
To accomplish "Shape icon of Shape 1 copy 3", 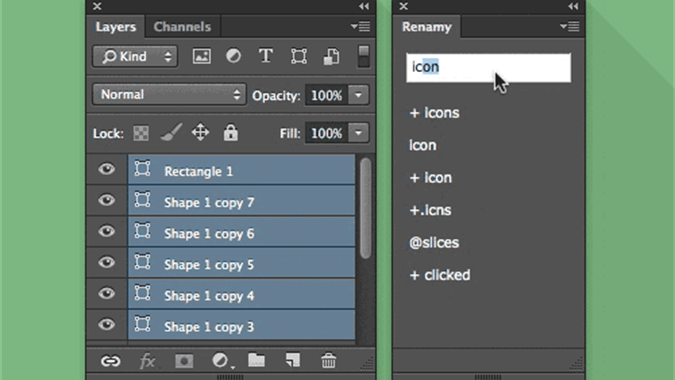I will click(142, 324).
